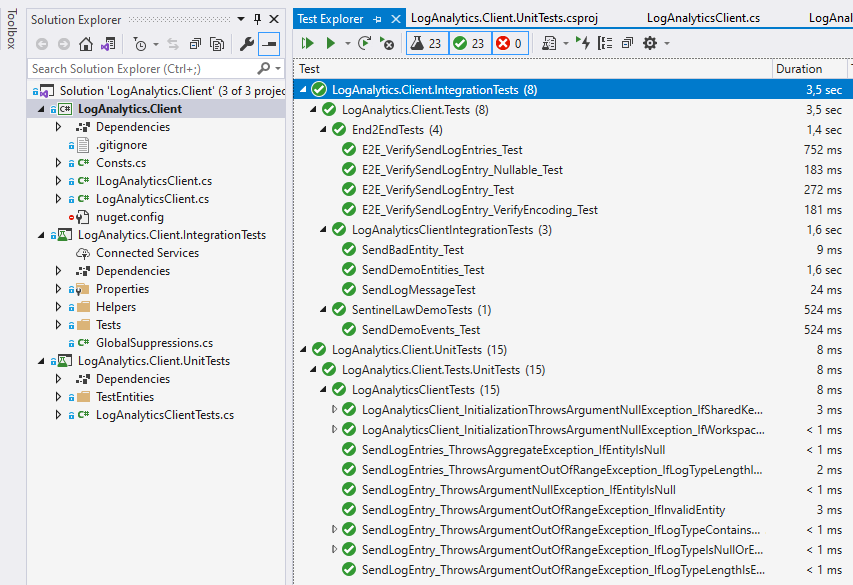Viewport: 853px width, 585px height.
Task: Open the Run dropdown arrow in Test Explorer
Action: 347,43
